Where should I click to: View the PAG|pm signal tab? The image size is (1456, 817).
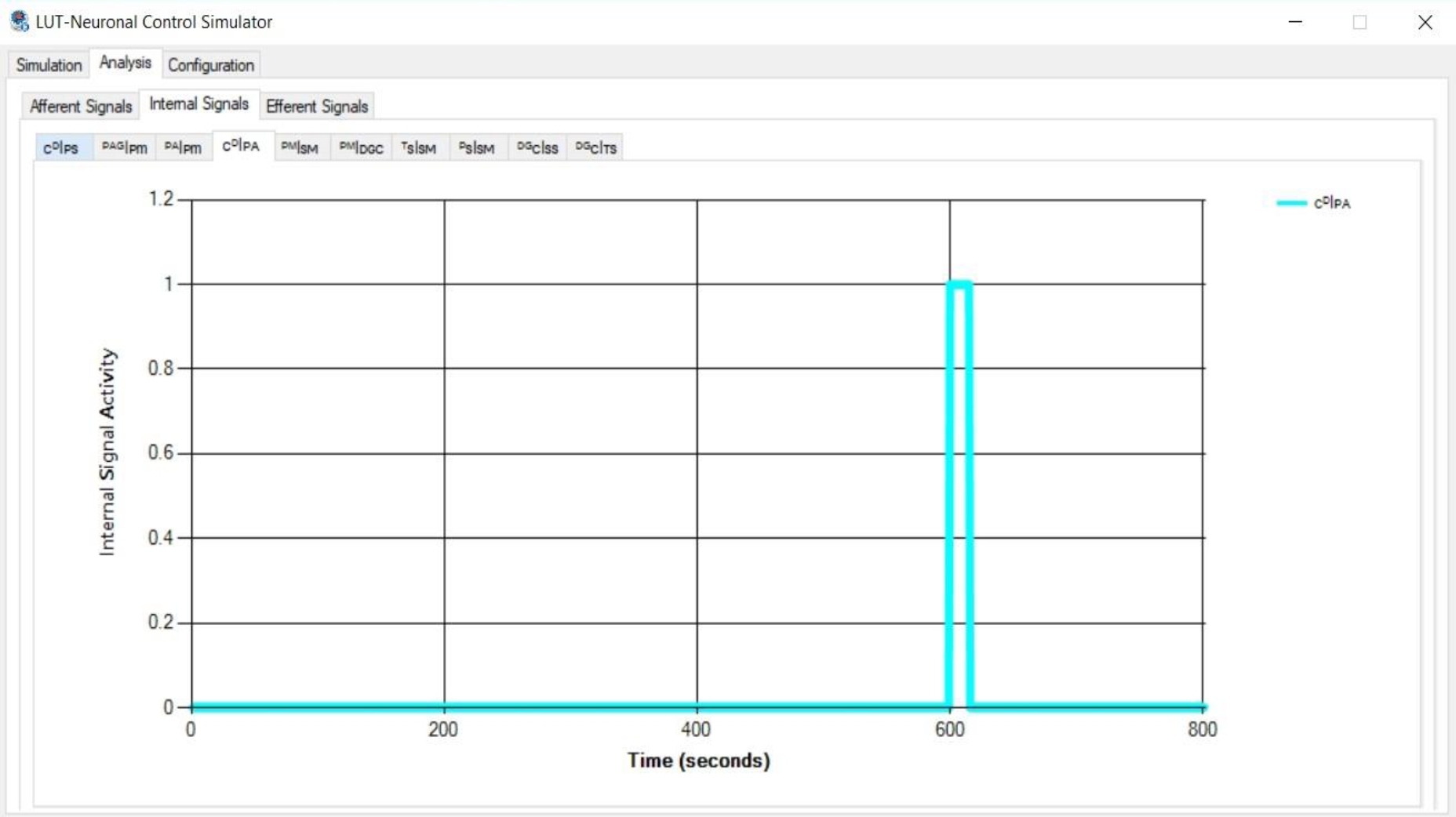(124, 147)
